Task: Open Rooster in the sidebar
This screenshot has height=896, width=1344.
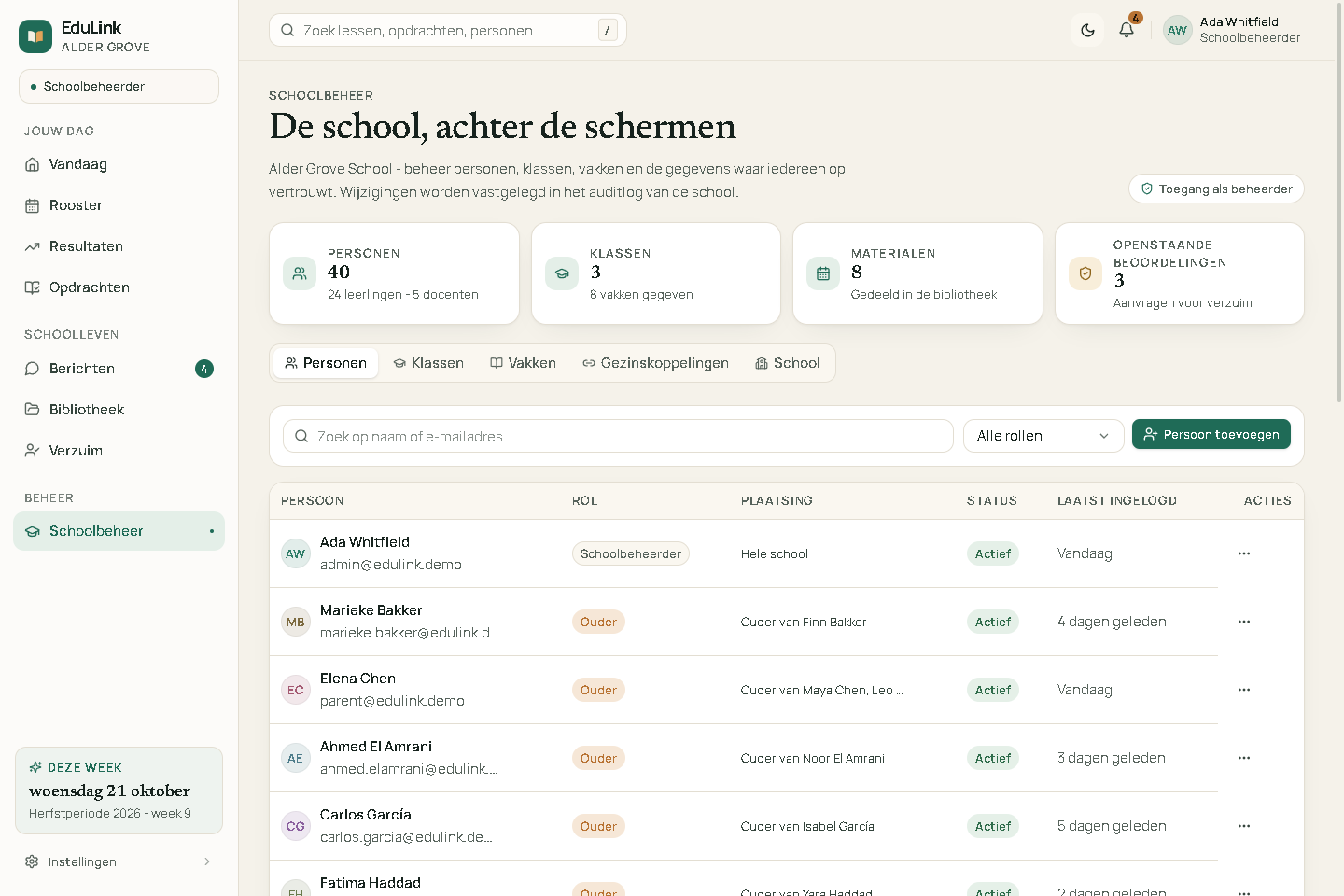Action: coord(119,205)
